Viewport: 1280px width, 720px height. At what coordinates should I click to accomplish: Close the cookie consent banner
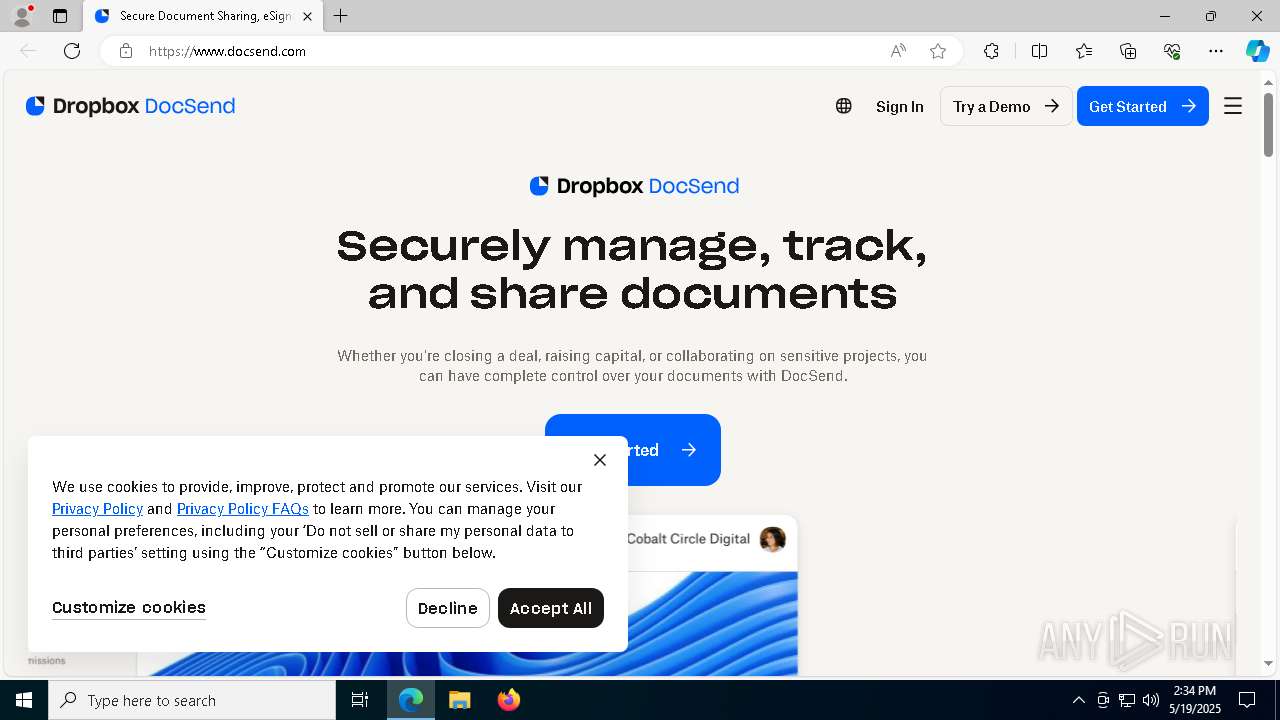coord(600,460)
